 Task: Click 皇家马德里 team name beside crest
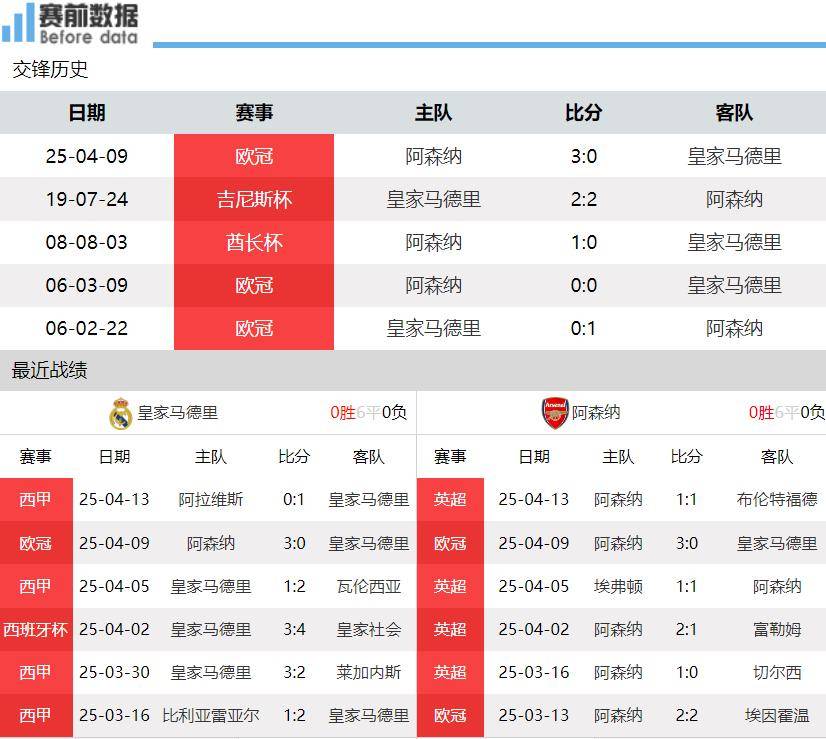click(178, 413)
